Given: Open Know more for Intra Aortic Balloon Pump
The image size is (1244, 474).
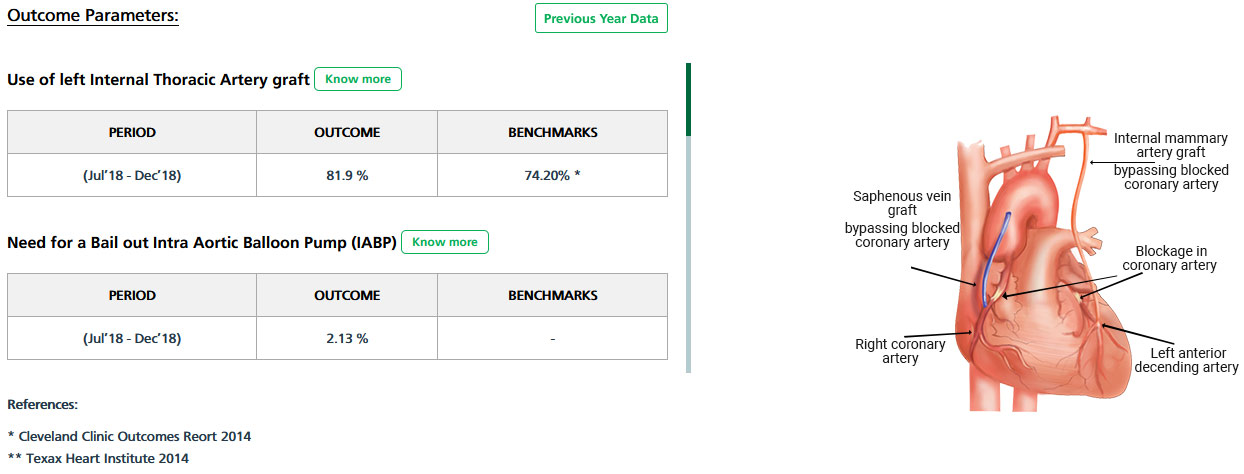Looking at the screenshot, I should (445, 242).
